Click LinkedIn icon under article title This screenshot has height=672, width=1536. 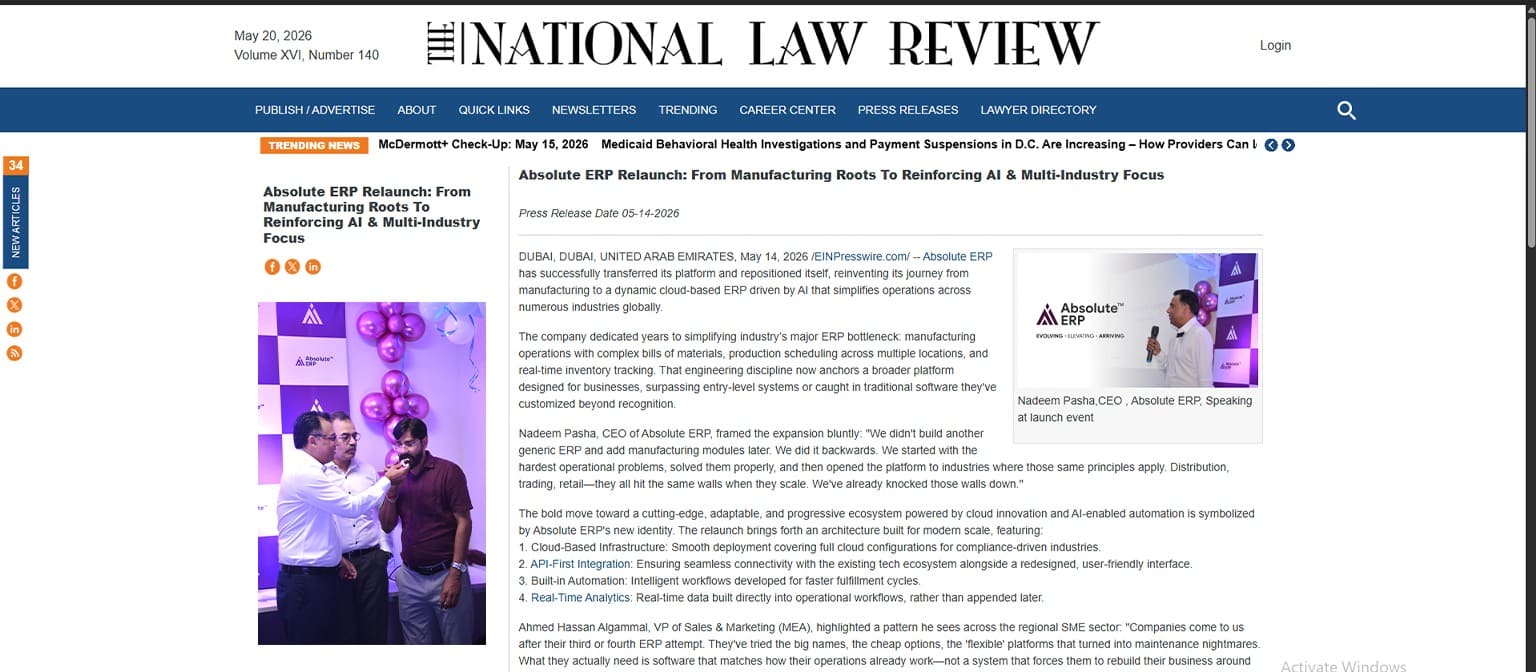313,266
